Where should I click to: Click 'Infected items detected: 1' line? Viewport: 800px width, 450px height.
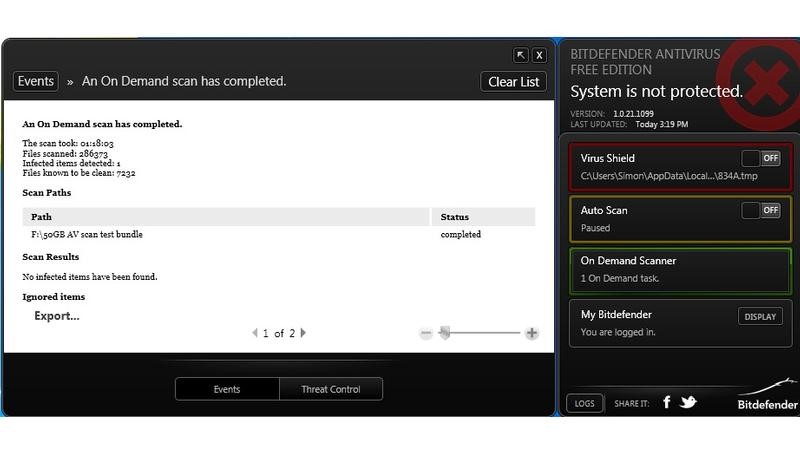(x=71, y=163)
